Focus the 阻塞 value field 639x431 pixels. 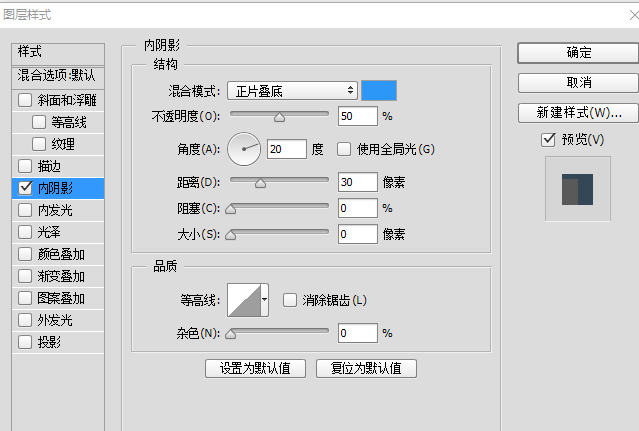pos(357,208)
